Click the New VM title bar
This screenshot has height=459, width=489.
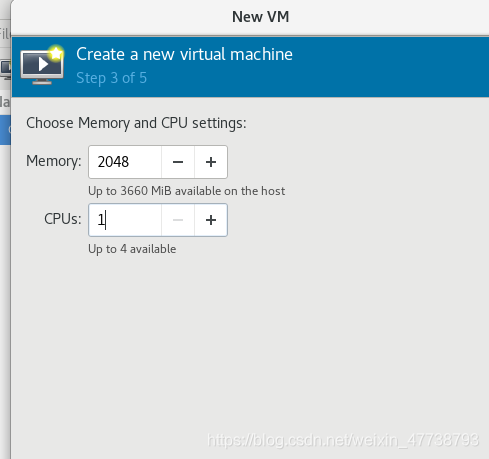point(260,17)
